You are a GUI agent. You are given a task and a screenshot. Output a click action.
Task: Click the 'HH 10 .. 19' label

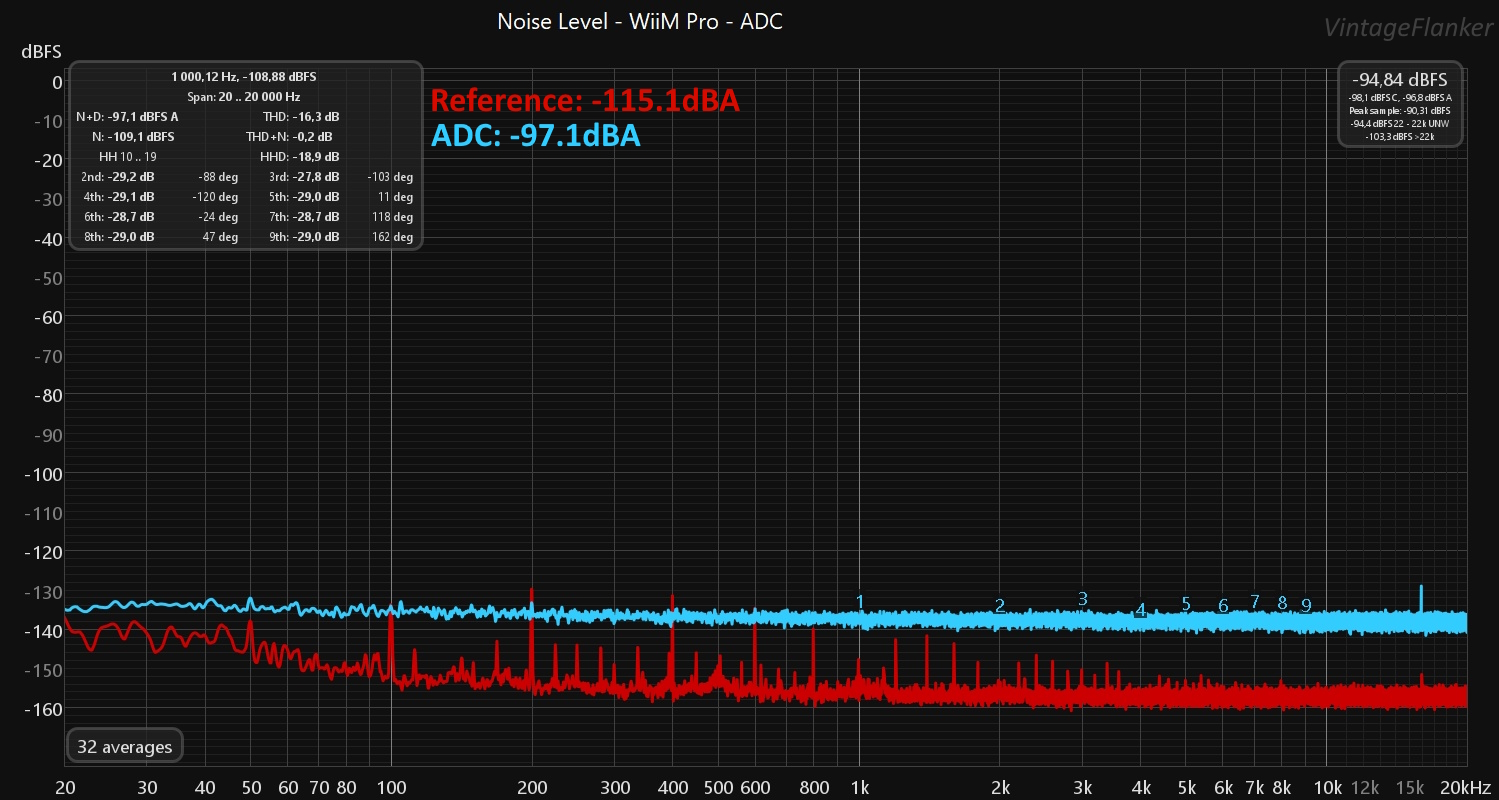point(128,157)
